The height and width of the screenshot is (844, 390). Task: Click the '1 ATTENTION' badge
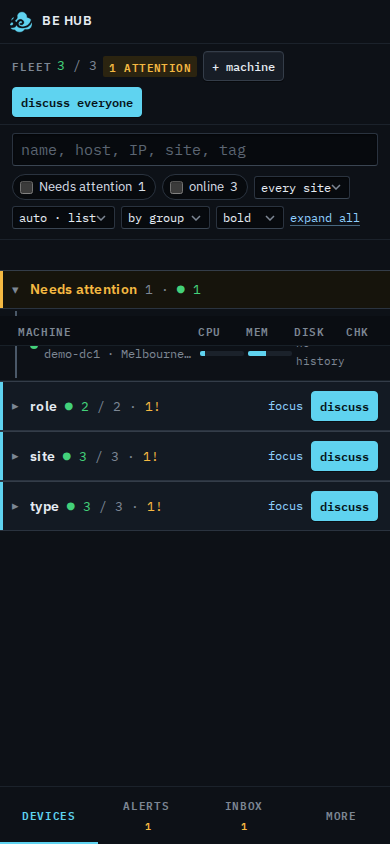pyautogui.click(x=150, y=67)
